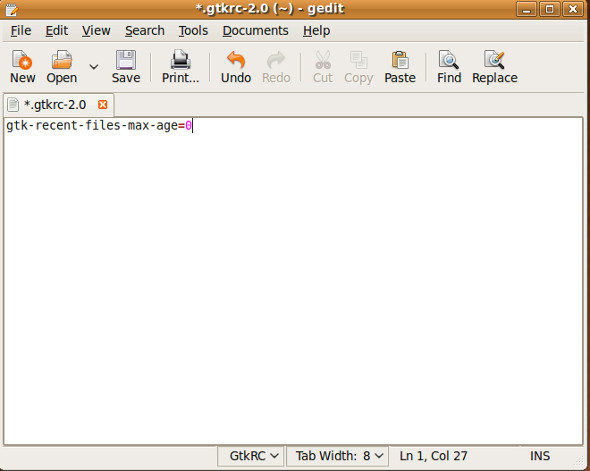Click the INS insert mode indicator
This screenshot has width=590, height=471.
pos(540,456)
